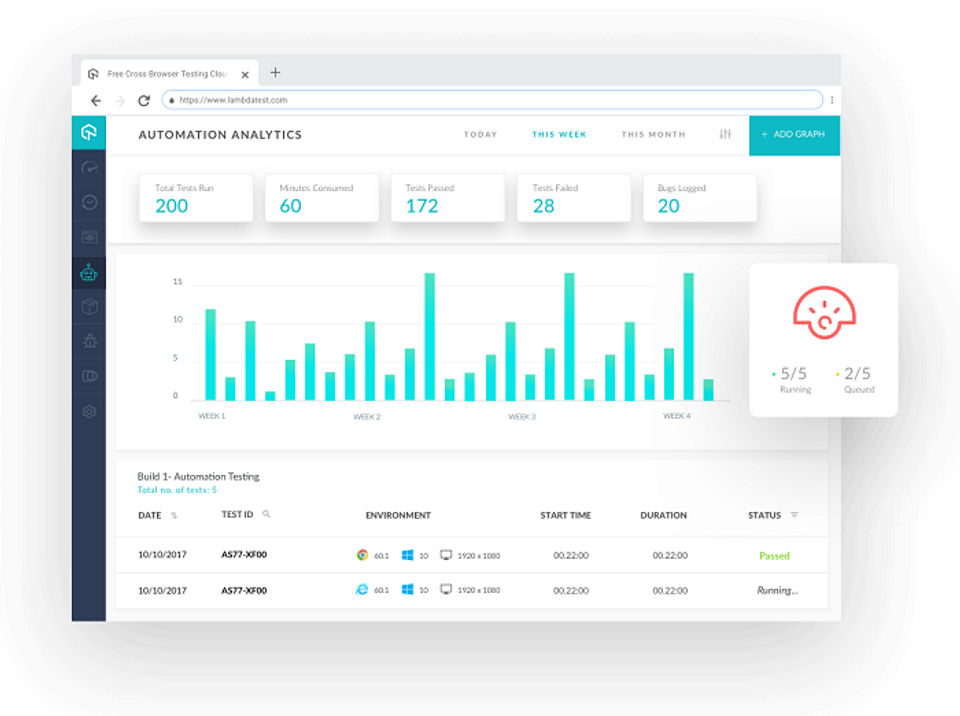Click the tallest bar in Week 2
The image size is (960, 716).
tap(430, 337)
